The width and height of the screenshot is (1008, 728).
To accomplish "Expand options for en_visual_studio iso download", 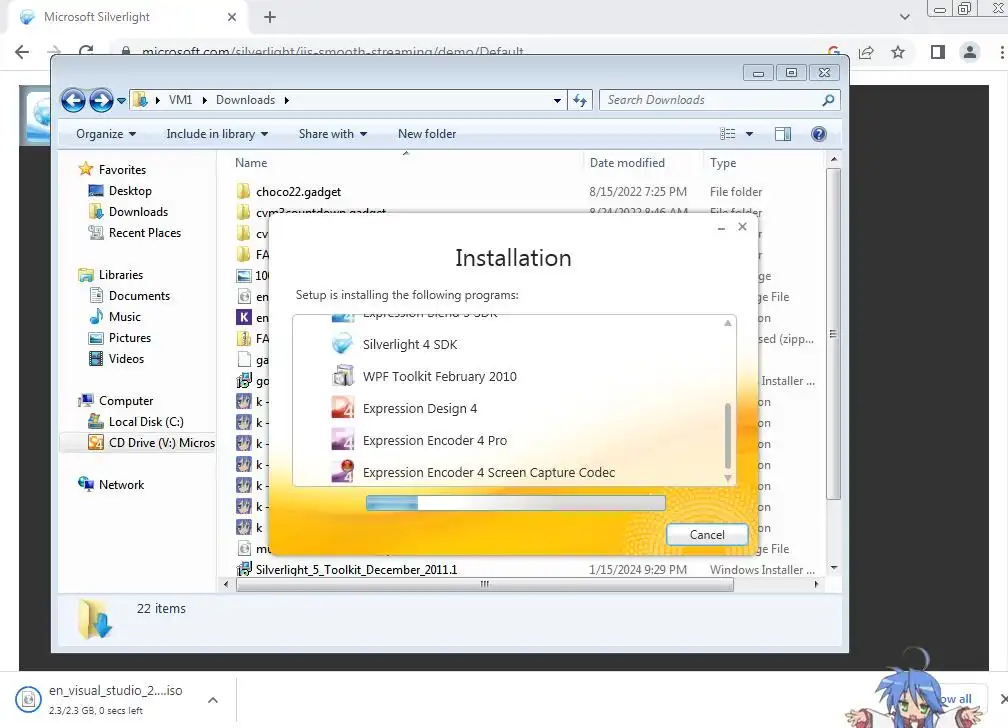I will (x=213, y=700).
